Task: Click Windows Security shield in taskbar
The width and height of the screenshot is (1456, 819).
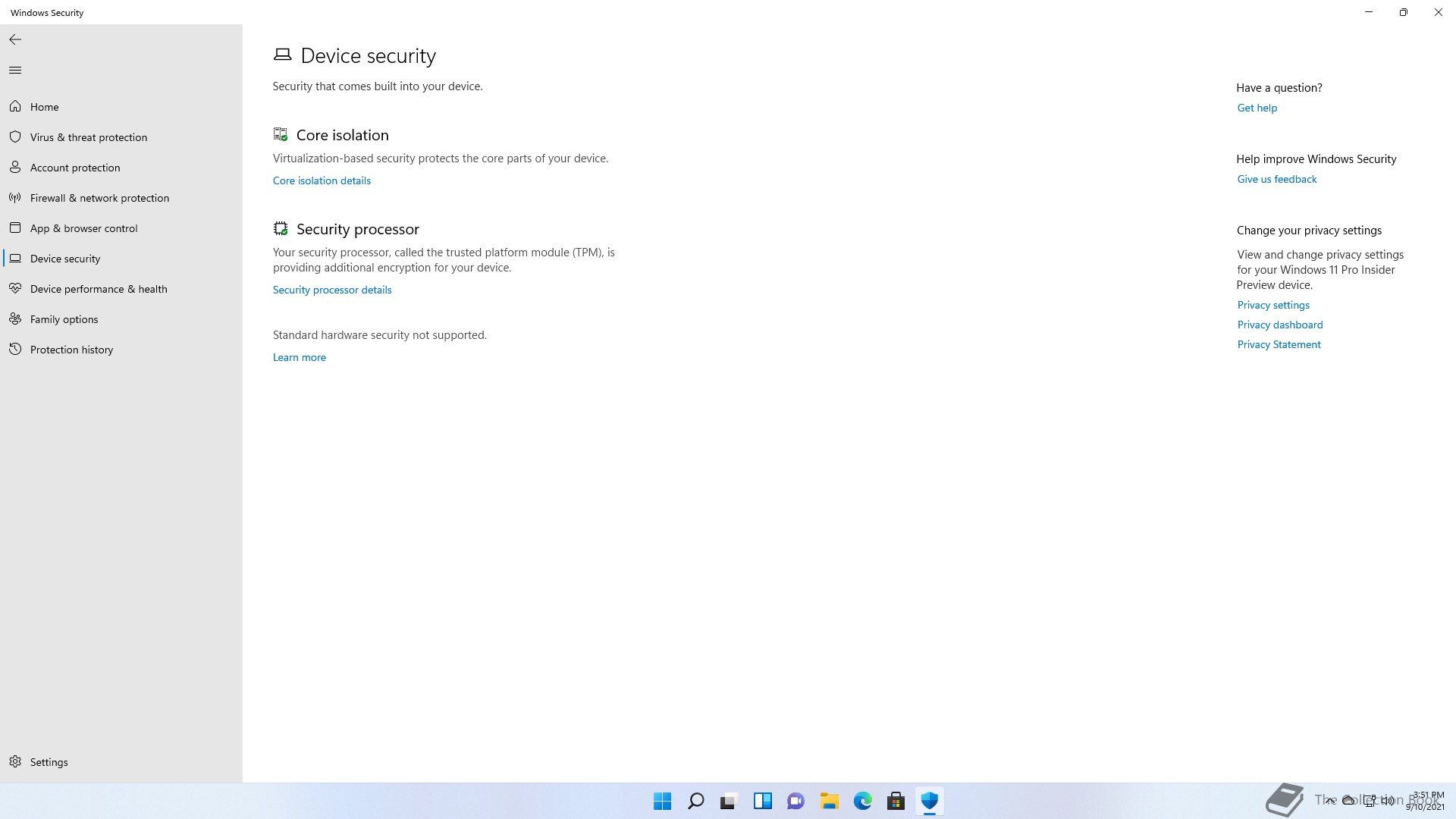Action: coord(929,801)
